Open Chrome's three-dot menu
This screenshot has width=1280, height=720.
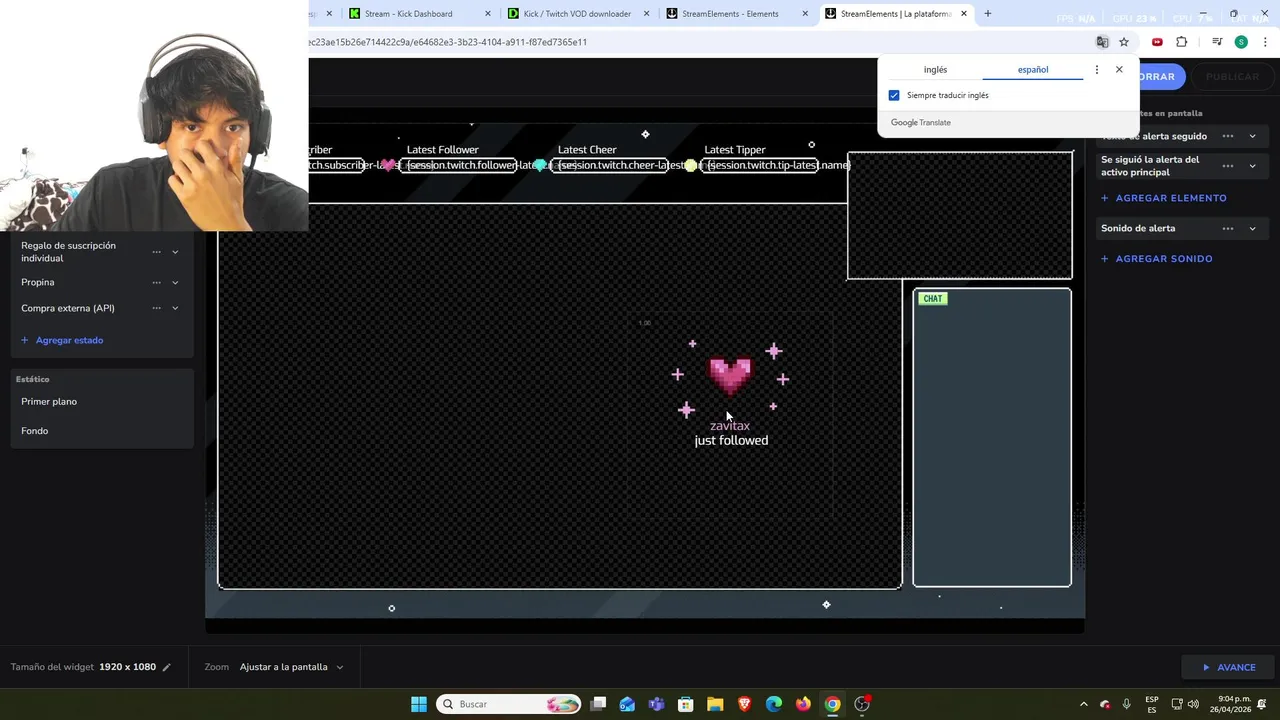pyautogui.click(x=1266, y=42)
